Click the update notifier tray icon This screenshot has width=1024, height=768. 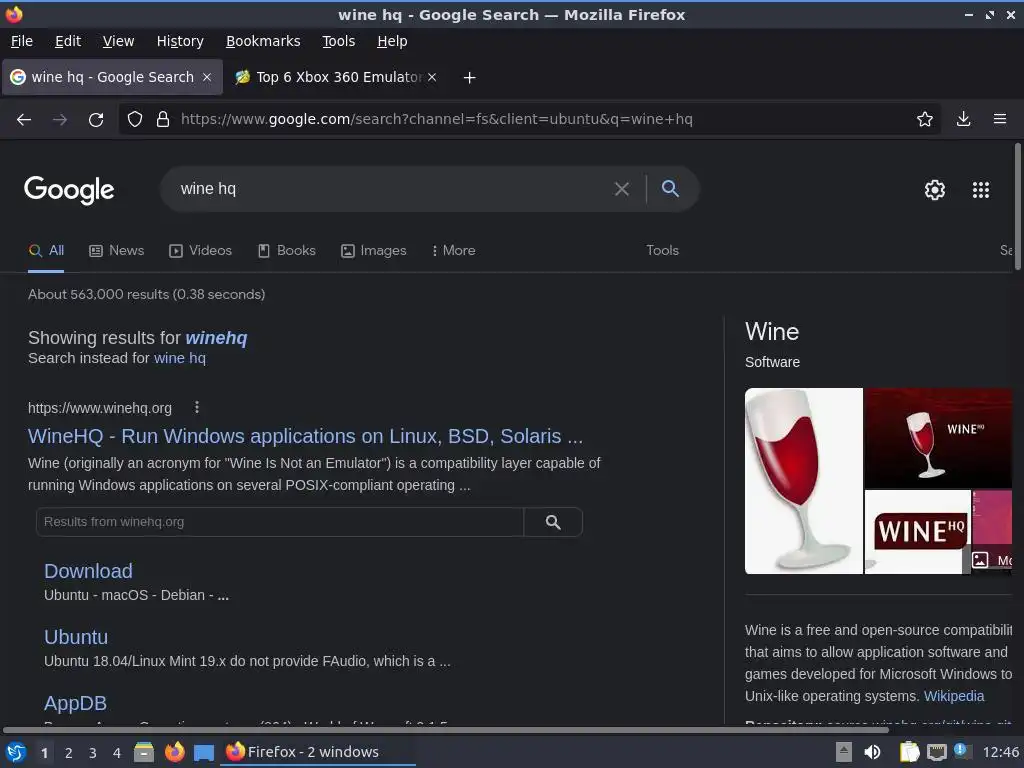pyautogui.click(x=962, y=751)
